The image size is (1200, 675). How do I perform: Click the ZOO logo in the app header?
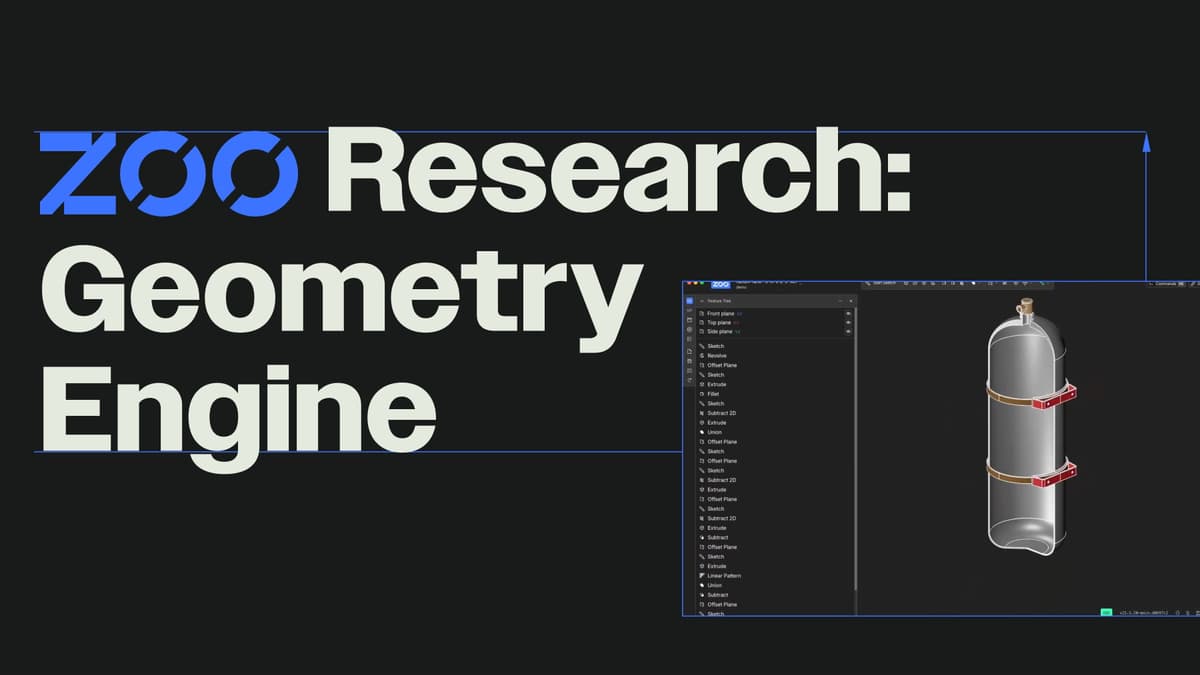720,285
